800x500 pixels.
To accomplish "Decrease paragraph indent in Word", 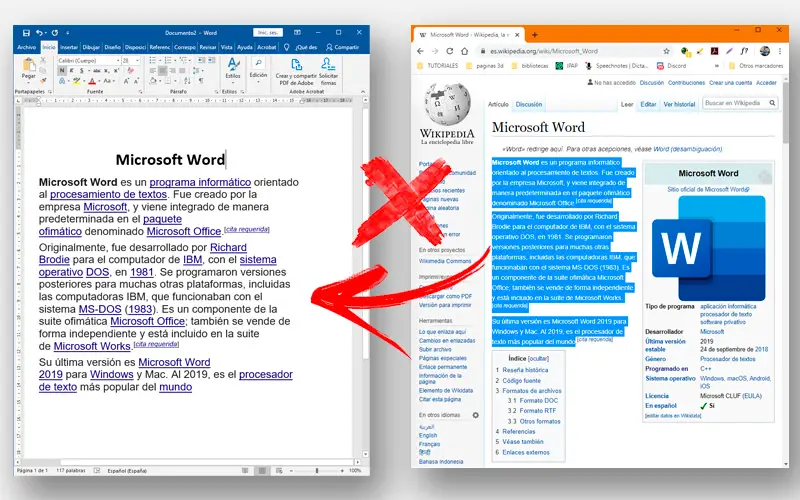I will (x=201, y=60).
